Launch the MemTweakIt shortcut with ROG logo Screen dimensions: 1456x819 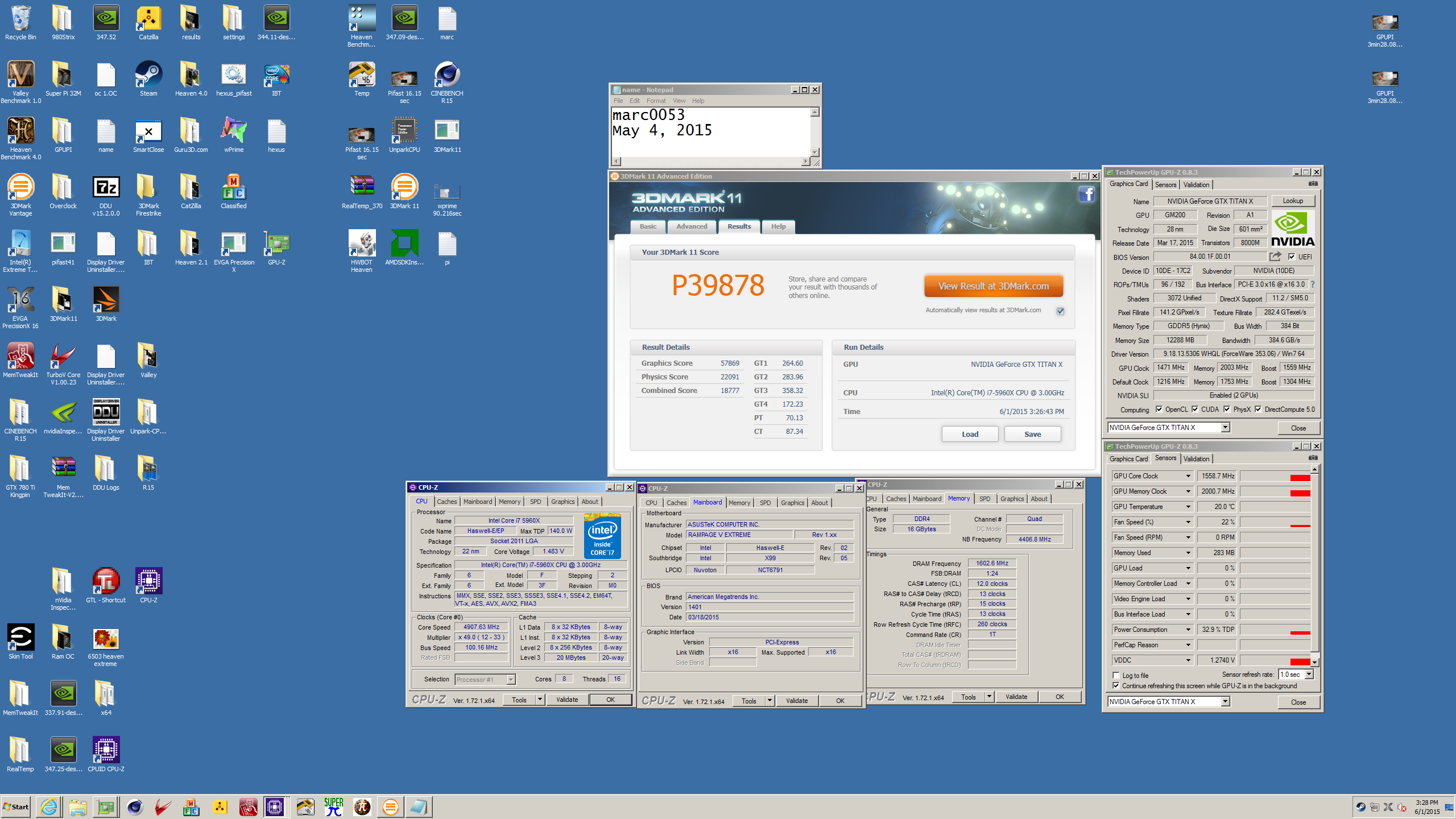click(20, 361)
